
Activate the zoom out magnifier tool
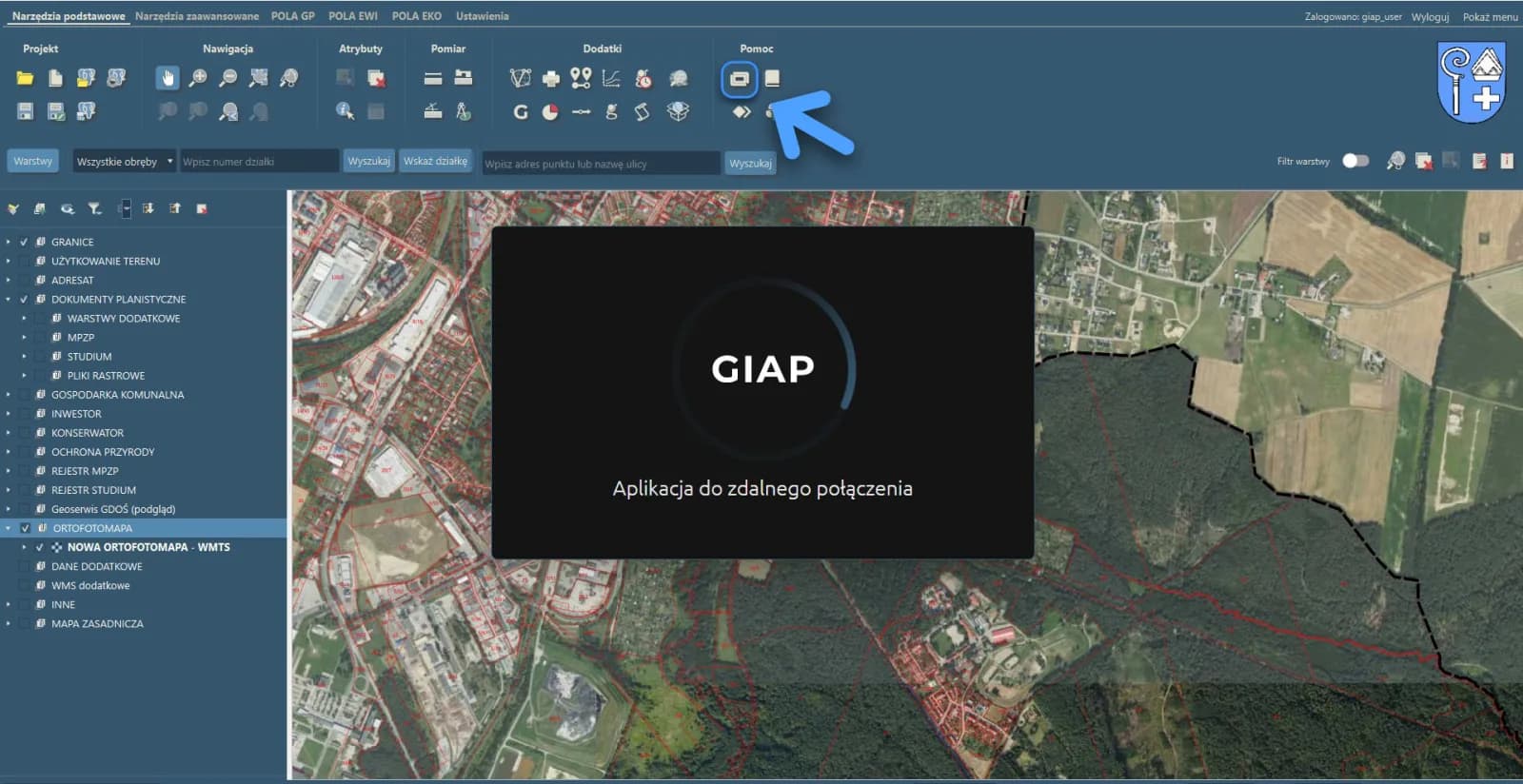(x=228, y=78)
